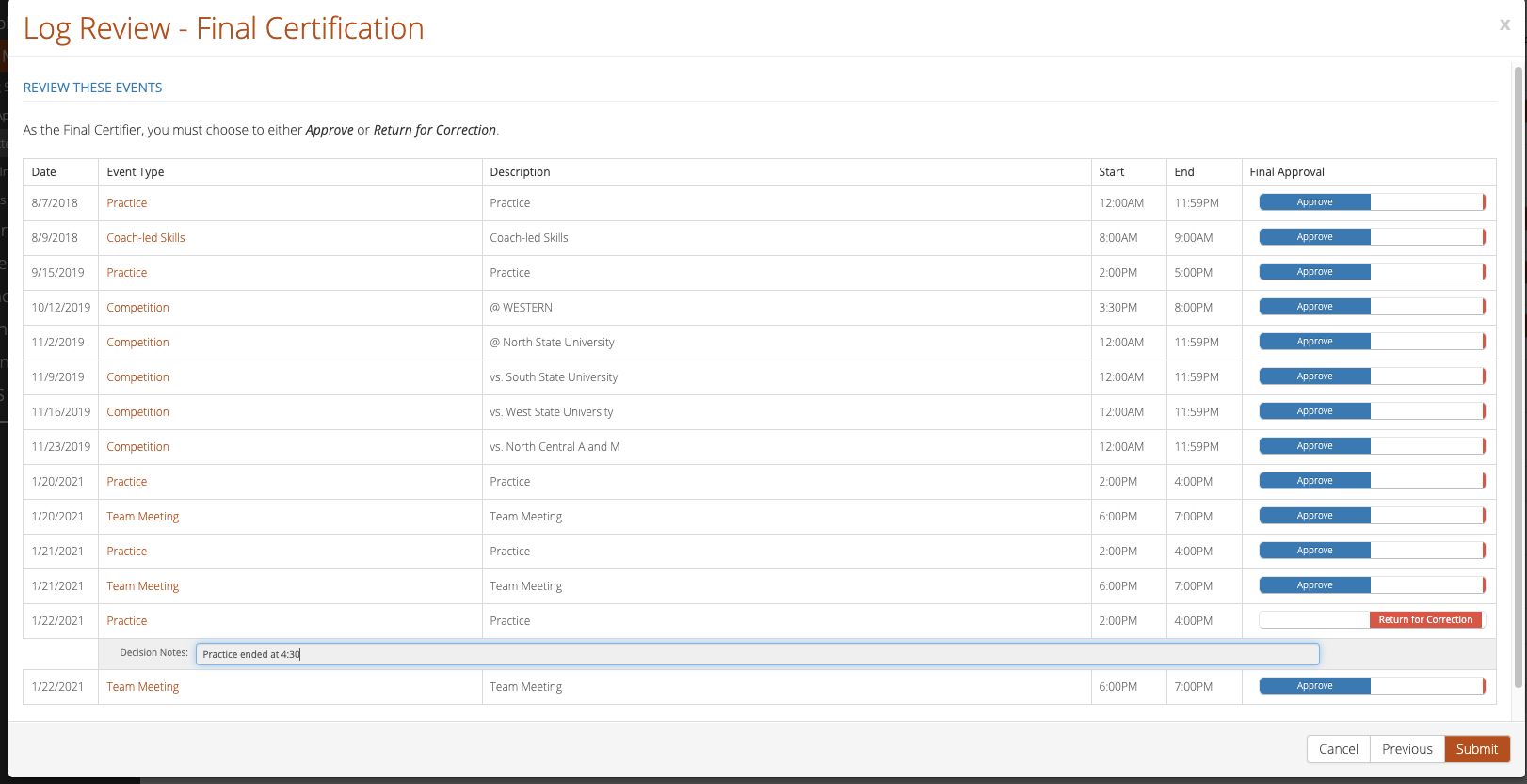Open the Practice link for 1/21/2021
The height and width of the screenshot is (784, 1527).
pos(127,552)
